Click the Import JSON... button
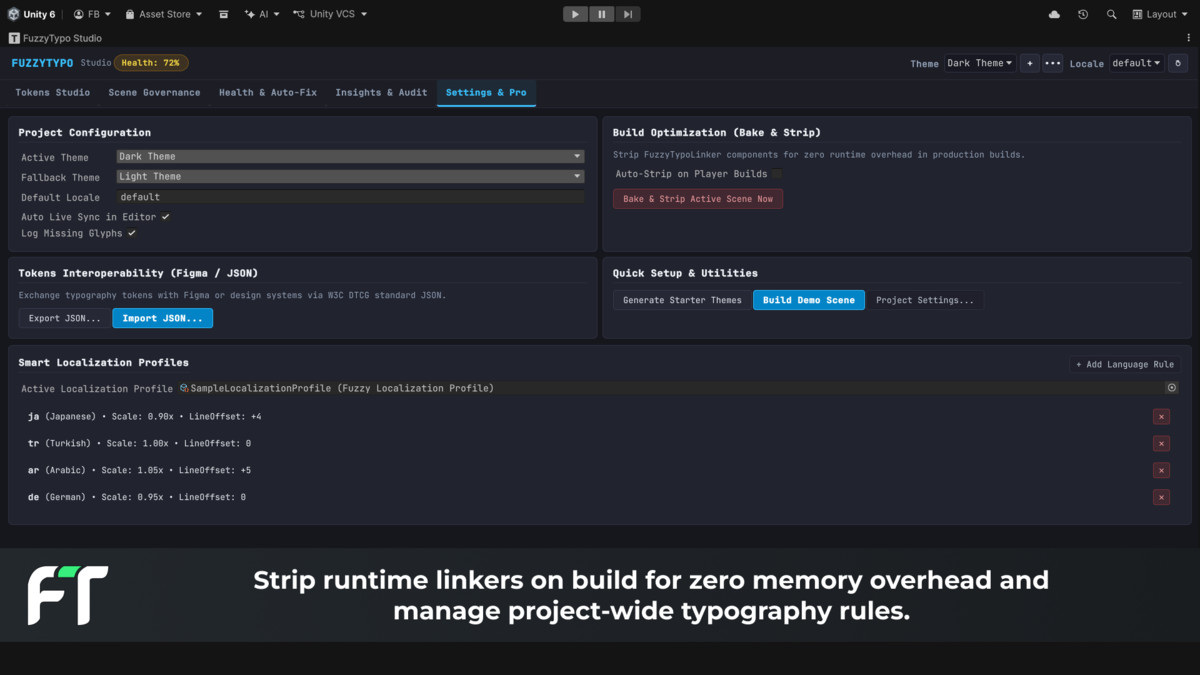The image size is (1200, 675). click(x=162, y=318)
